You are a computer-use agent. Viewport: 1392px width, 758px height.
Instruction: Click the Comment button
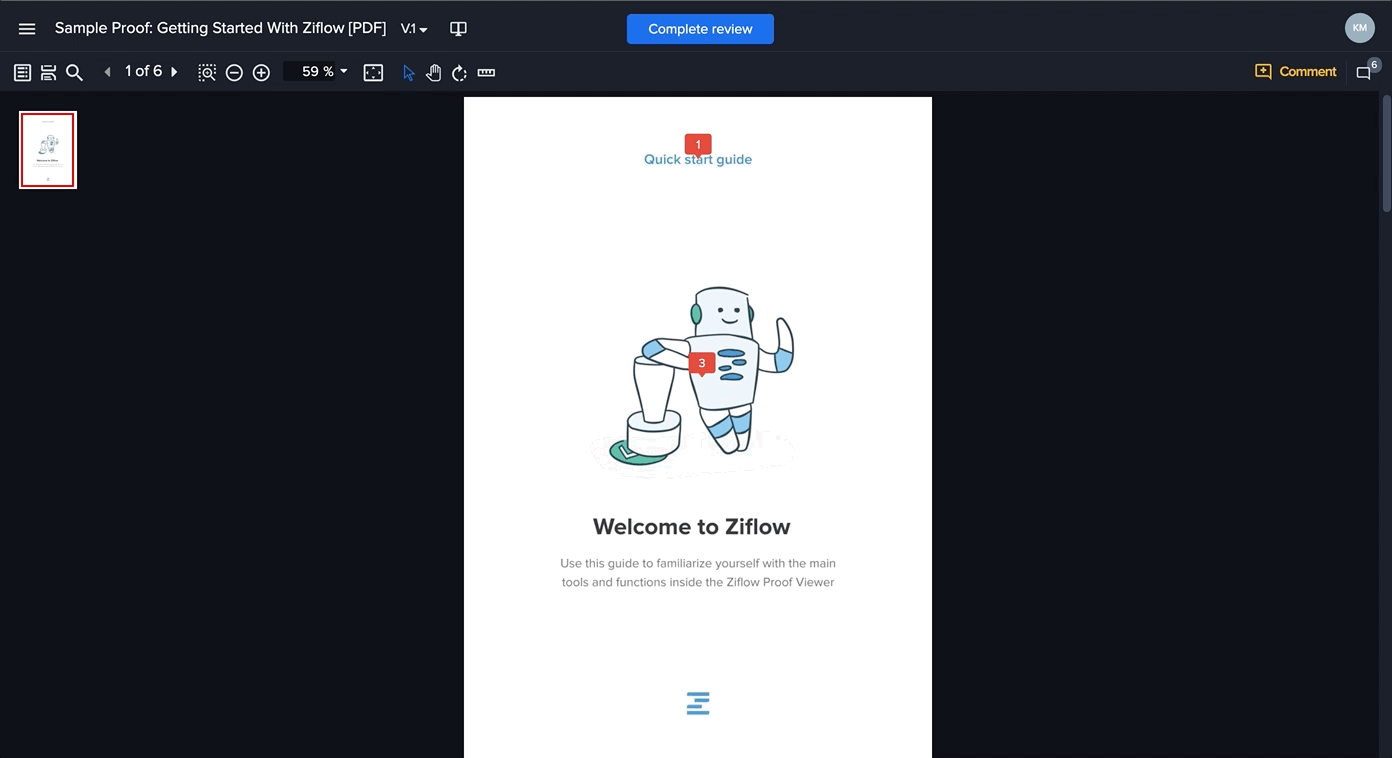coord(1296,72)
